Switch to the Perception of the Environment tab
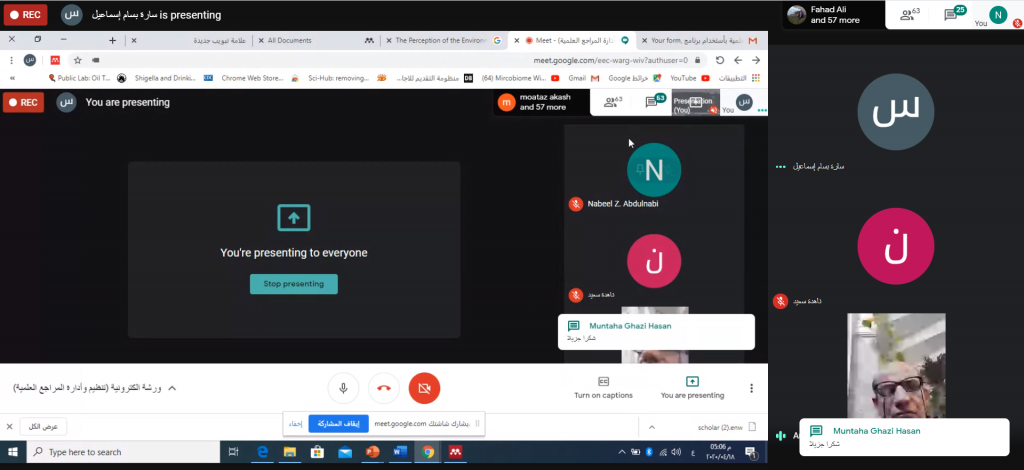Image resolution: width=1024 pixels, height=470 pixels. [x=440, y=40]
